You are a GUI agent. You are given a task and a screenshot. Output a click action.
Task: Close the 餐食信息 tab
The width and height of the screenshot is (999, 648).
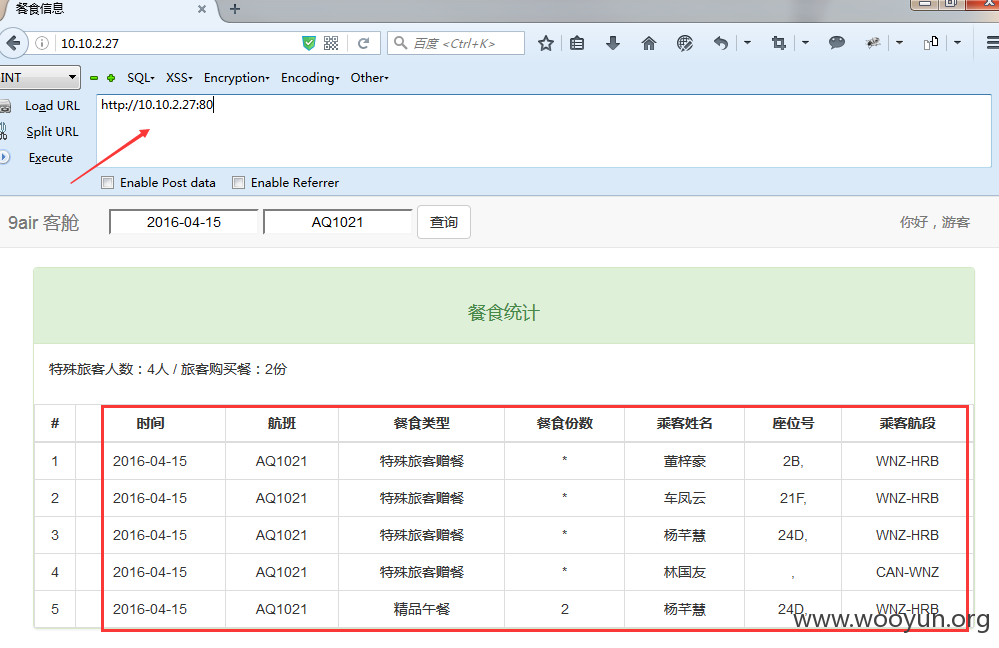point(202,9)
